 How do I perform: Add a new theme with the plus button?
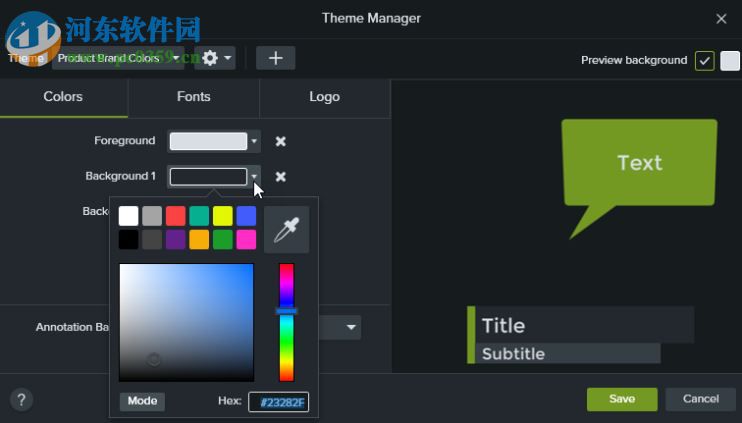pyautogui.click(x=275, y=58)
